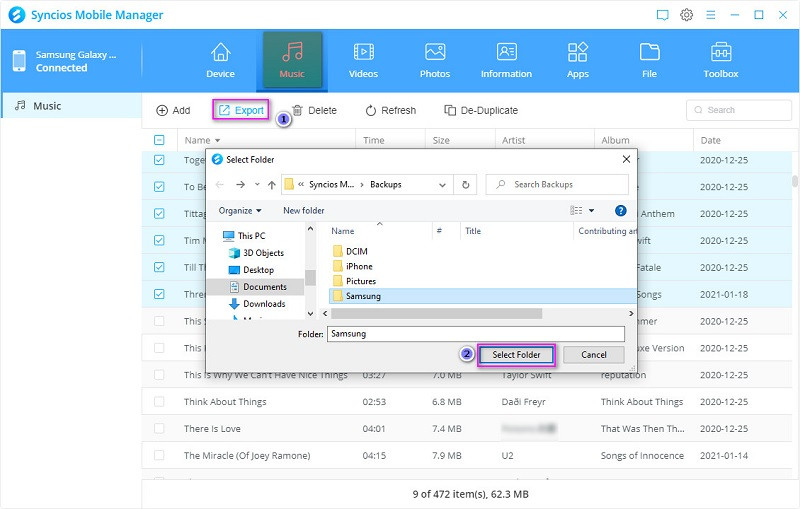Open dialog help question-mark icon
800x509 pixels.
pos(620,211)
